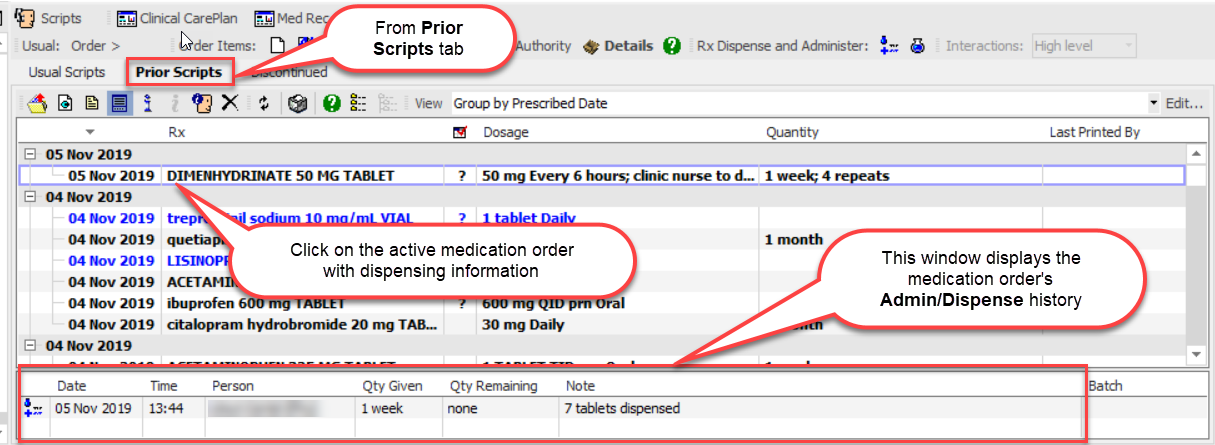This screenshot has height=445, width=1215.
Task: Click the checkbox column header icon
Action: click(x=460, y=132)
